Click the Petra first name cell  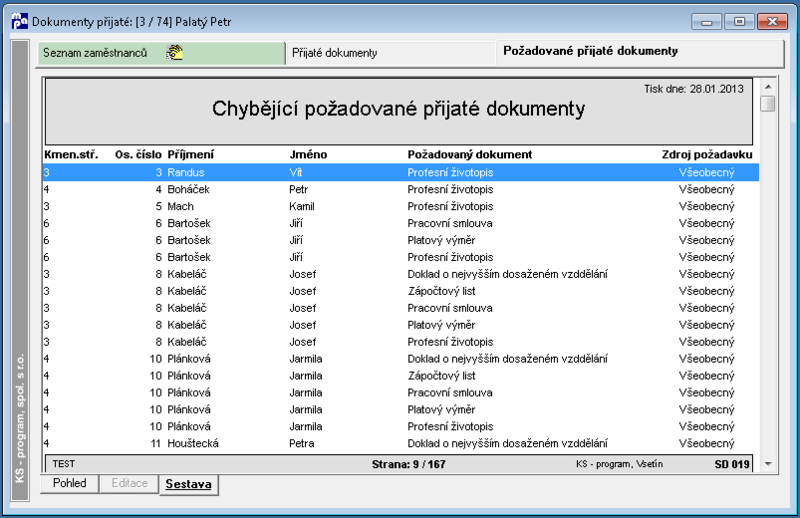[302, 443]
